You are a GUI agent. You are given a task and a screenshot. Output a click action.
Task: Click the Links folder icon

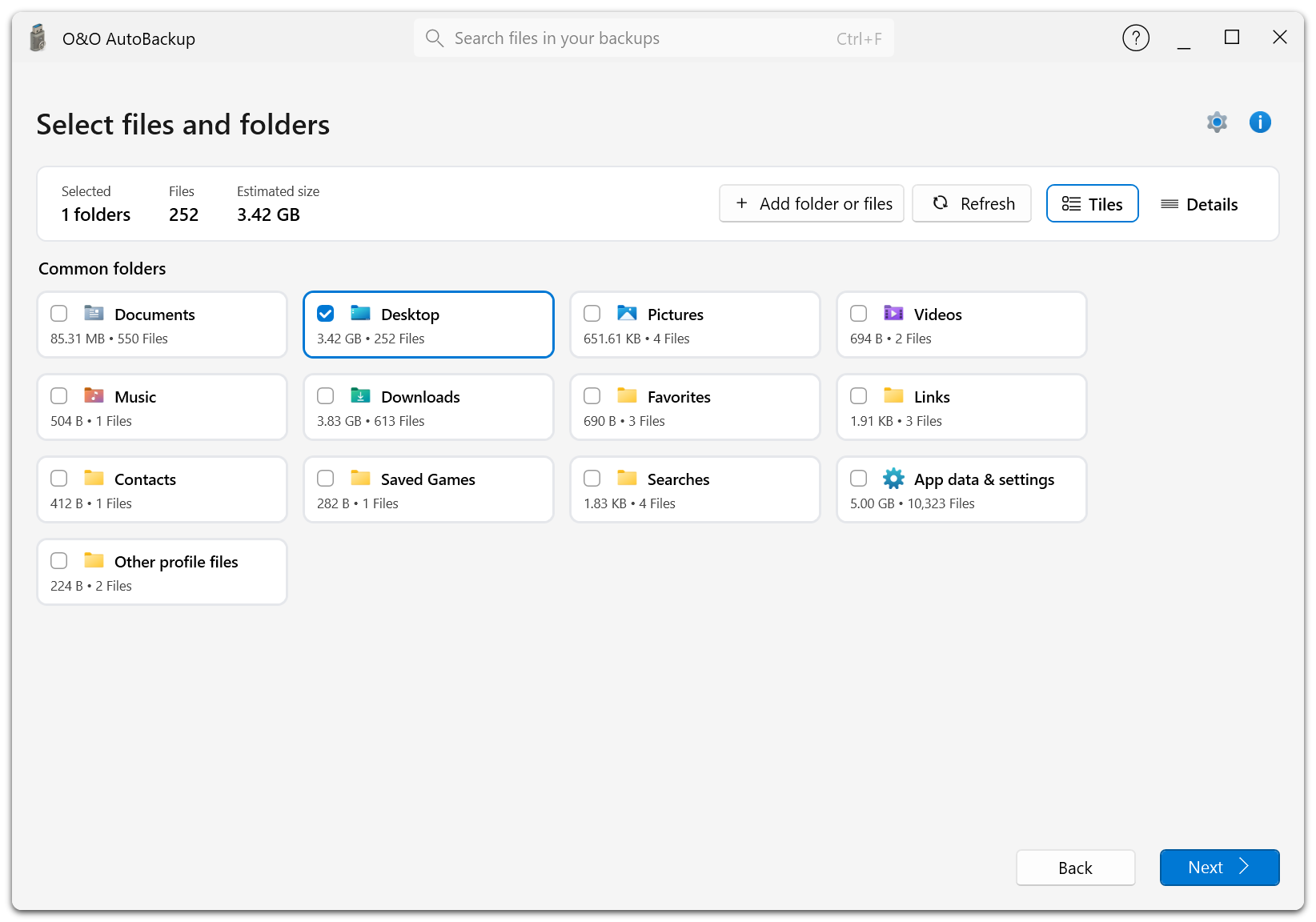point(893,395)
